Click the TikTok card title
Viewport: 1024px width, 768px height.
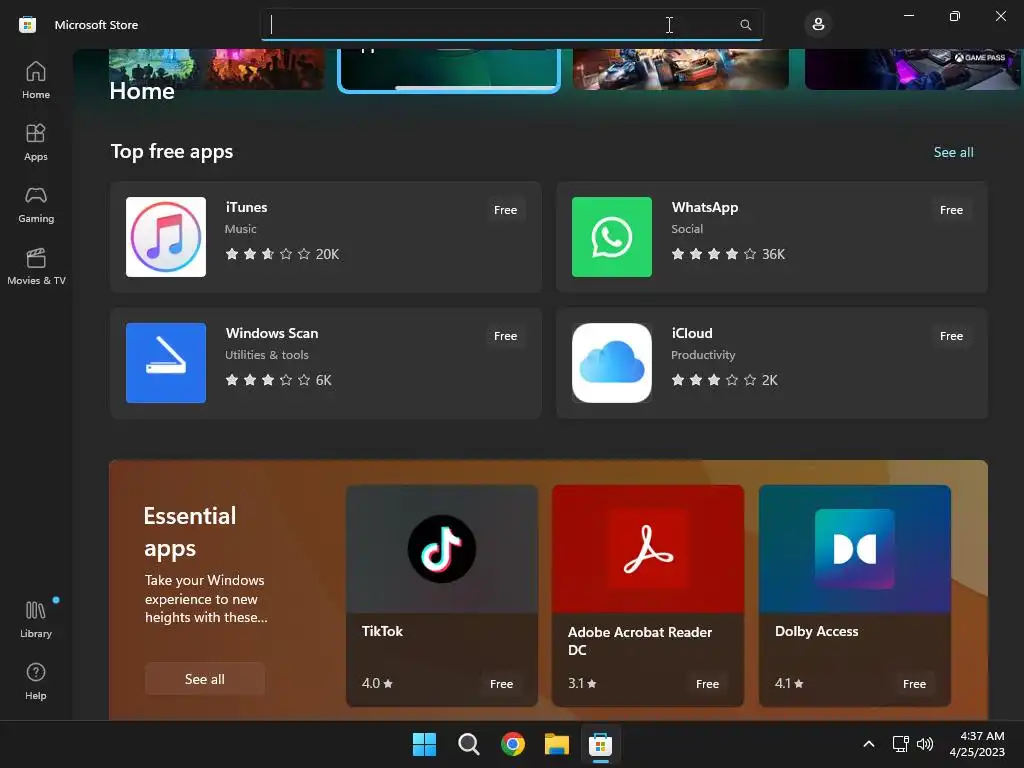(x=382, y=631)
